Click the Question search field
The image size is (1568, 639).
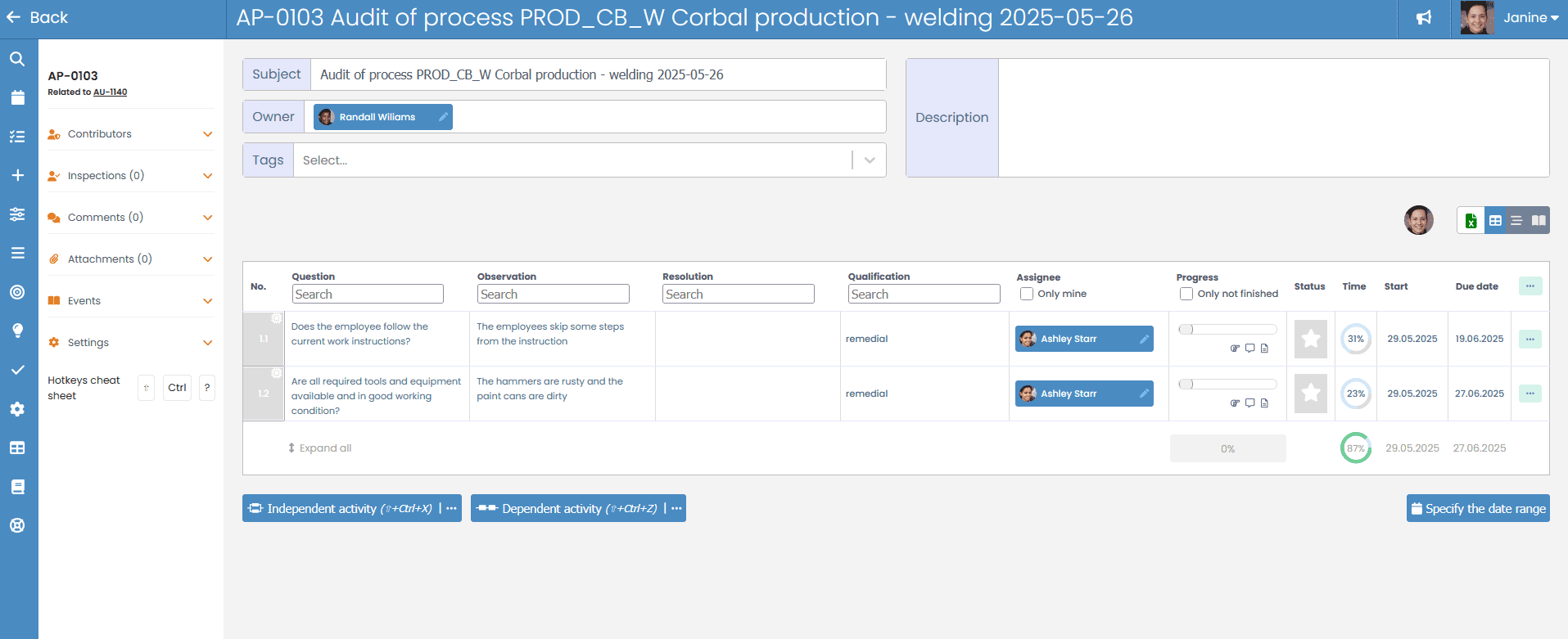coord(368,294)
